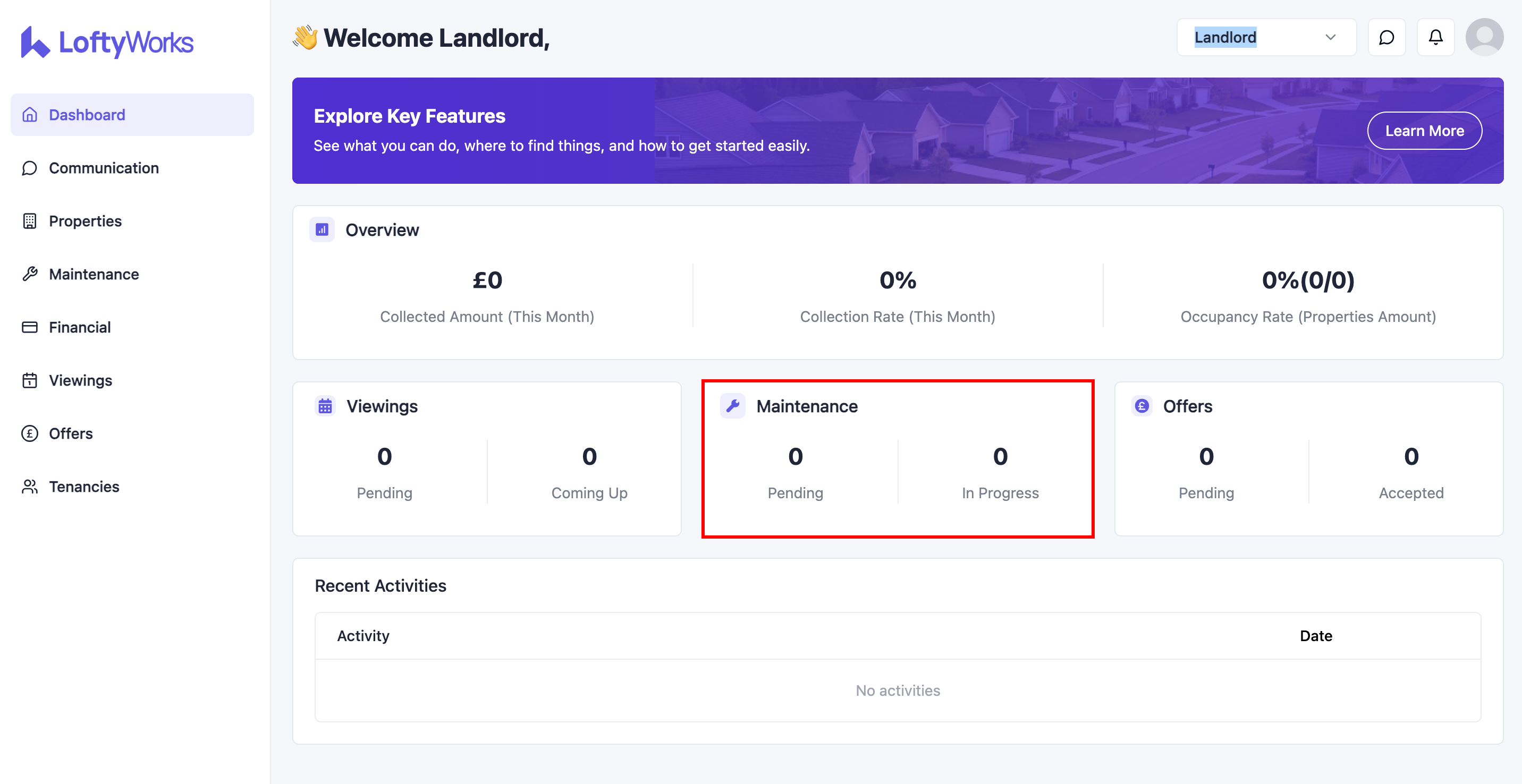Open Maintenance from sidebar menu
This screenshot has height=784, width=1522.
coord(94,275)
